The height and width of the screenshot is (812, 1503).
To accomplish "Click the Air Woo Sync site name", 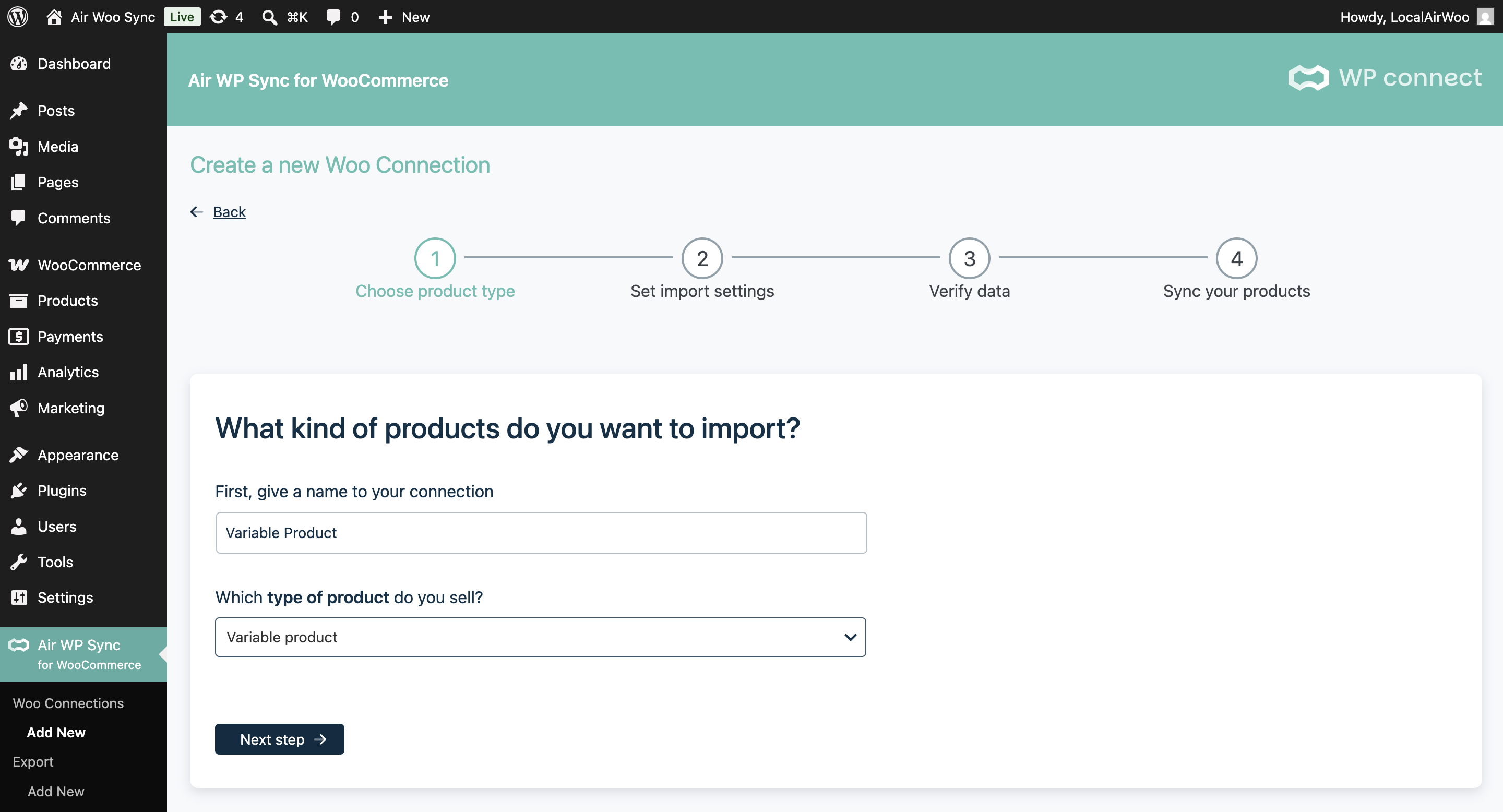I will pyautogui.click(x=113, y=17).
